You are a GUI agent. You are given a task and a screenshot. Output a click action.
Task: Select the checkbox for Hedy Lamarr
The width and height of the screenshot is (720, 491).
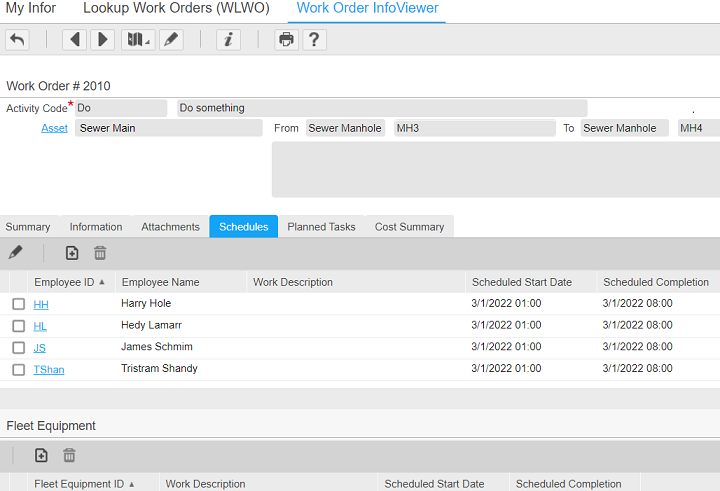[x=18, y=326]
